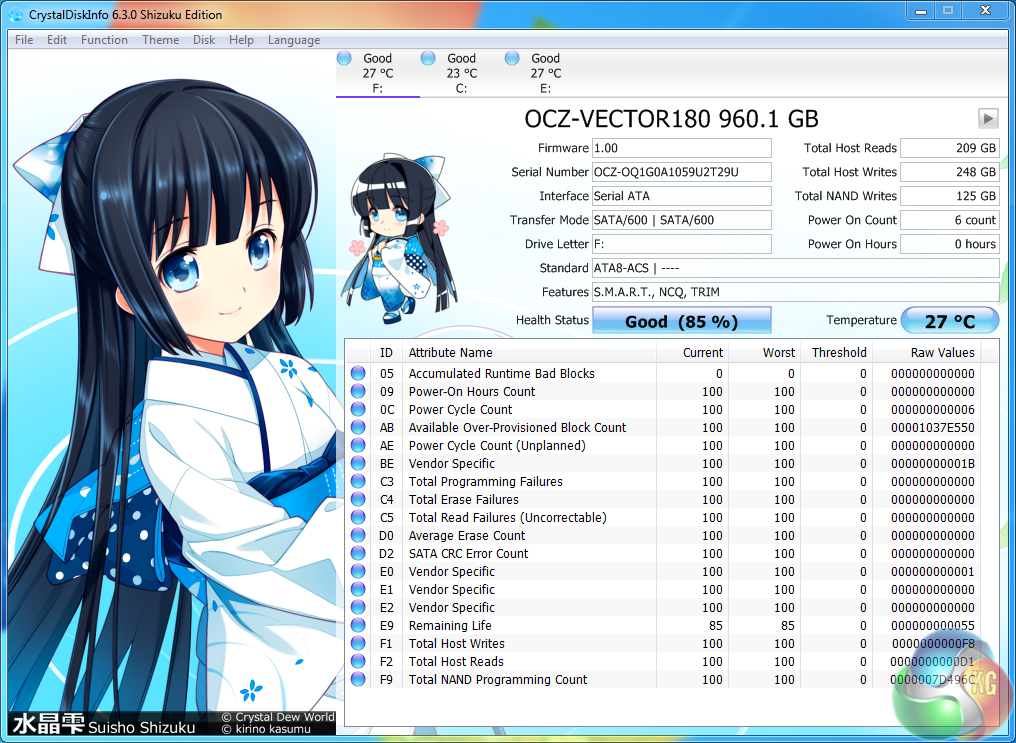The height and width of the screenshot is (743, 1016).
Task: Click status orb for BE Vendor Specific
Action: coord(358,463)
